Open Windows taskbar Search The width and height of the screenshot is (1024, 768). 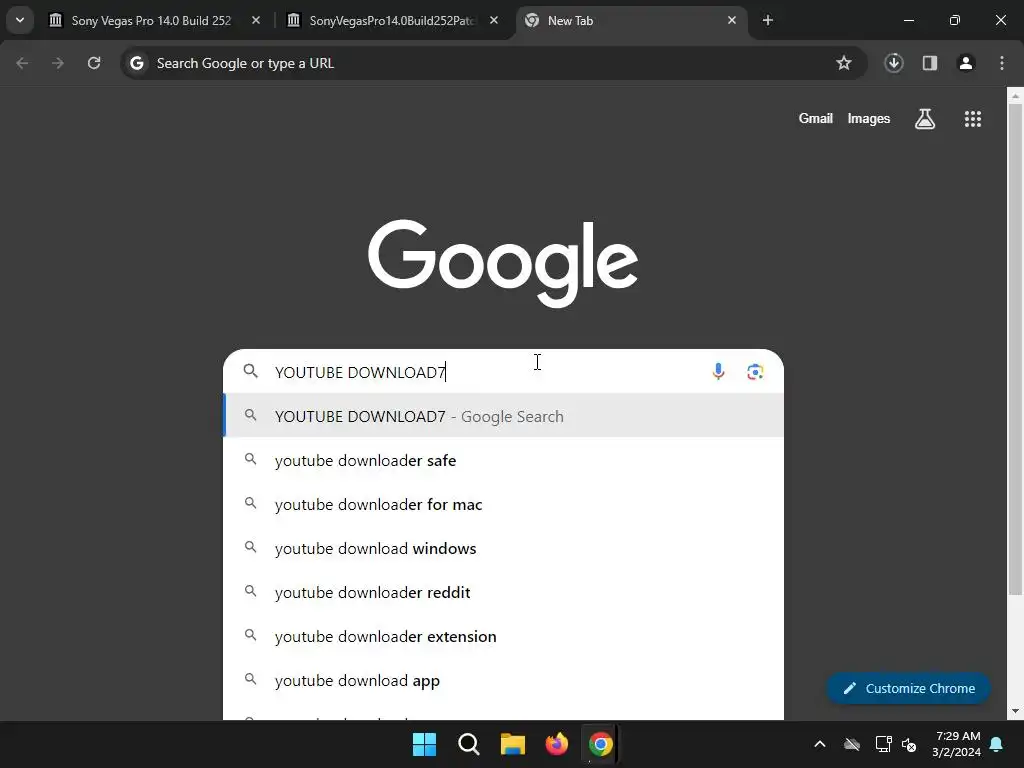pyautogui.click(x=469, y=744)
